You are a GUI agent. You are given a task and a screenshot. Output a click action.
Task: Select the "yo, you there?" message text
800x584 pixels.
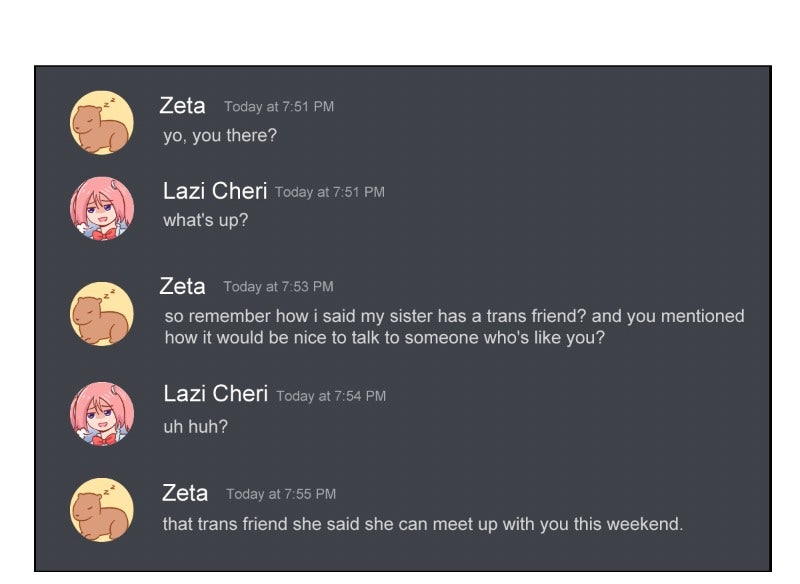pyautogui.click(x=220, y=135)
